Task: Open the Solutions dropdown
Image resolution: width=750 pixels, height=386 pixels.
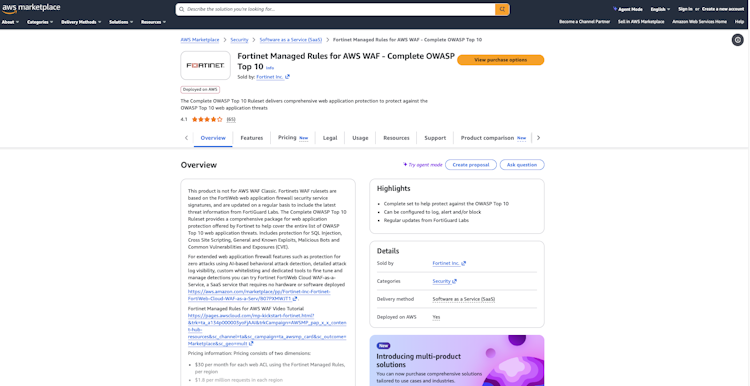Action: pyautogui.click(x=121, y=22)
